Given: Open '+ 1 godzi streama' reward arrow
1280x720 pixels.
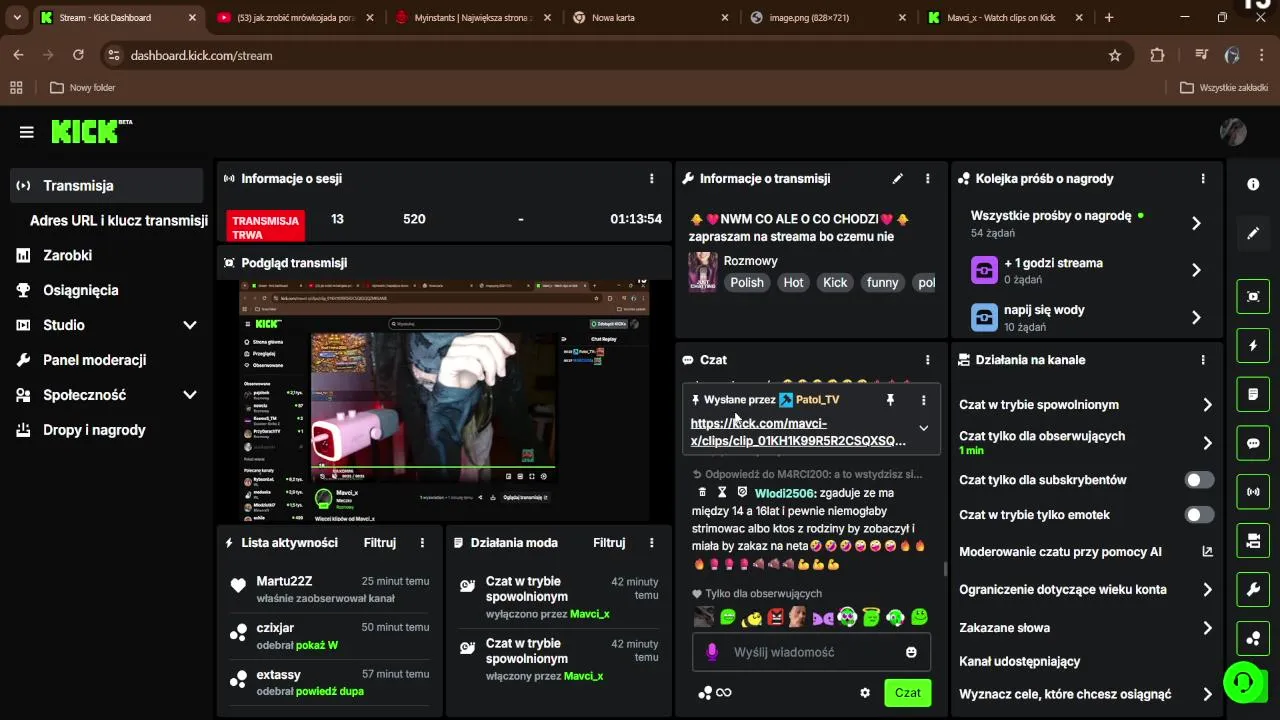Looking at the screenshot, I should (x=1196, y=270).
